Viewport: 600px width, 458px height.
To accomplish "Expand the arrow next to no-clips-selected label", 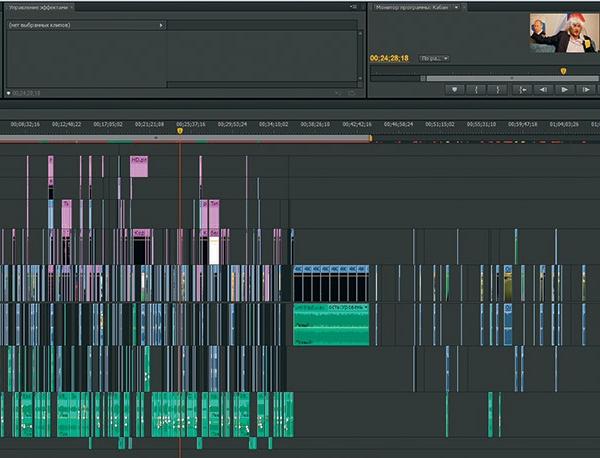I will (161, 24).
